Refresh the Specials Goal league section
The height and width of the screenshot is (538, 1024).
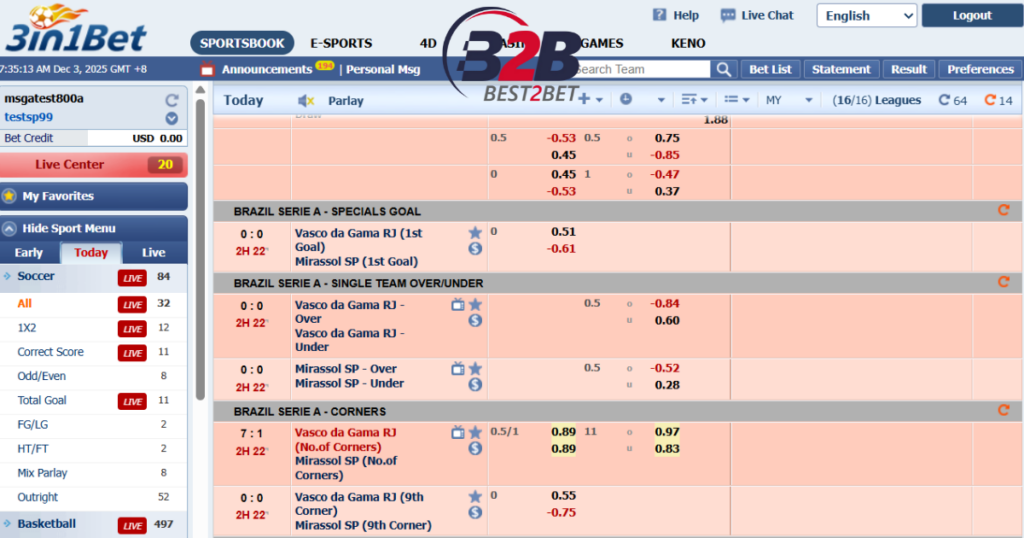[1004, 210]
